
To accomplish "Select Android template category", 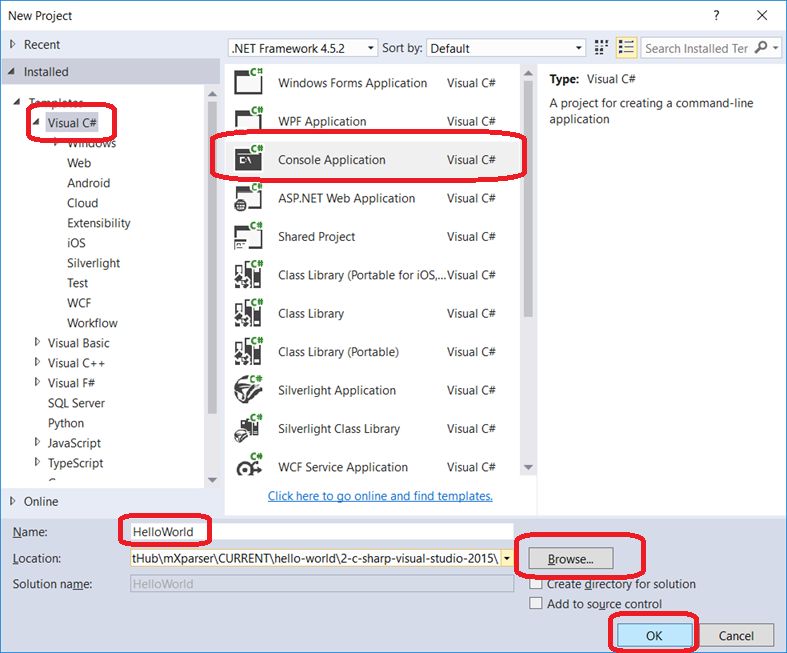I will click(x=88, y=183).
